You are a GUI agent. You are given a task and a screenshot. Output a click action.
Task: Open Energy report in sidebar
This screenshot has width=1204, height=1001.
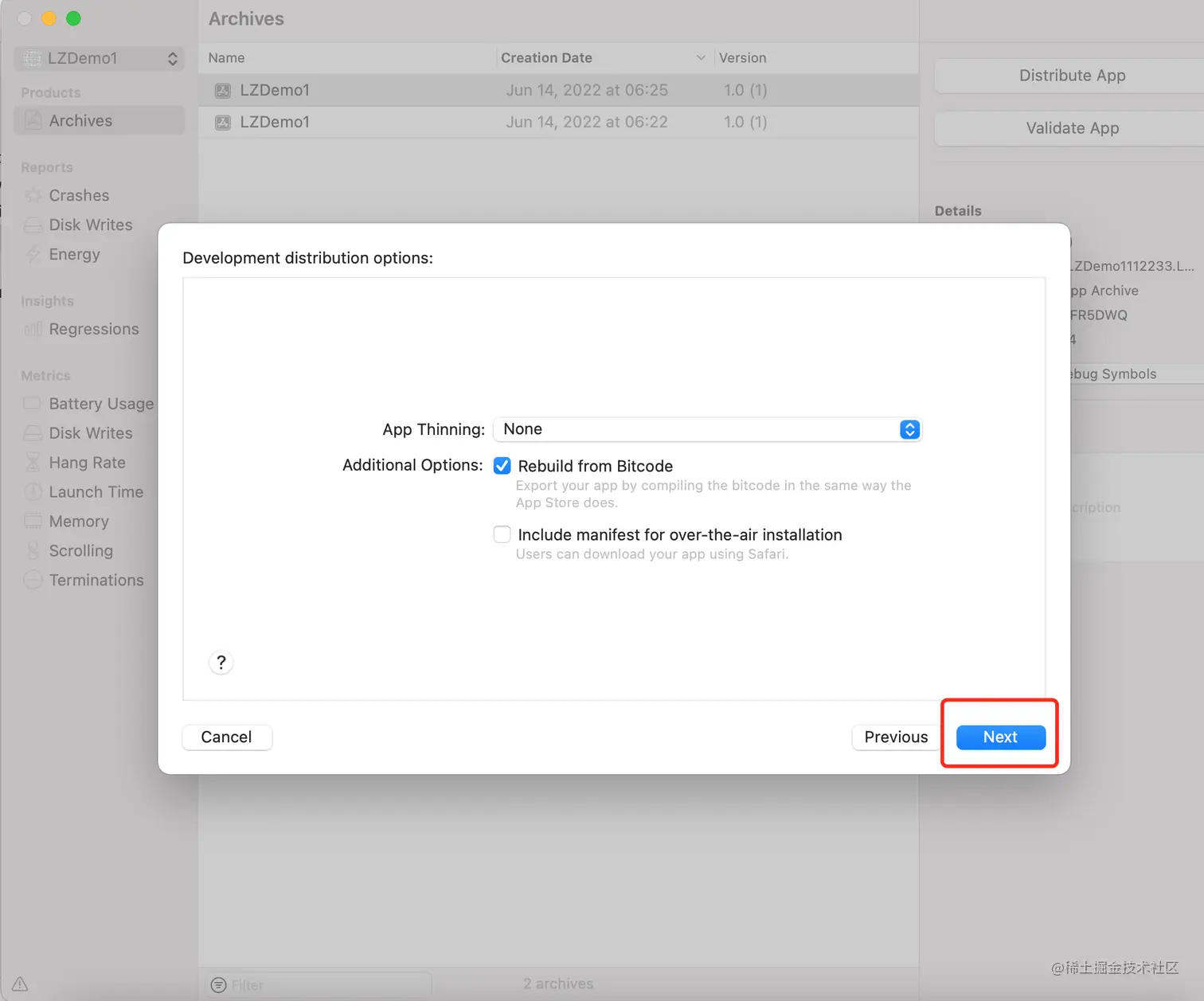(x=74, y=254)
